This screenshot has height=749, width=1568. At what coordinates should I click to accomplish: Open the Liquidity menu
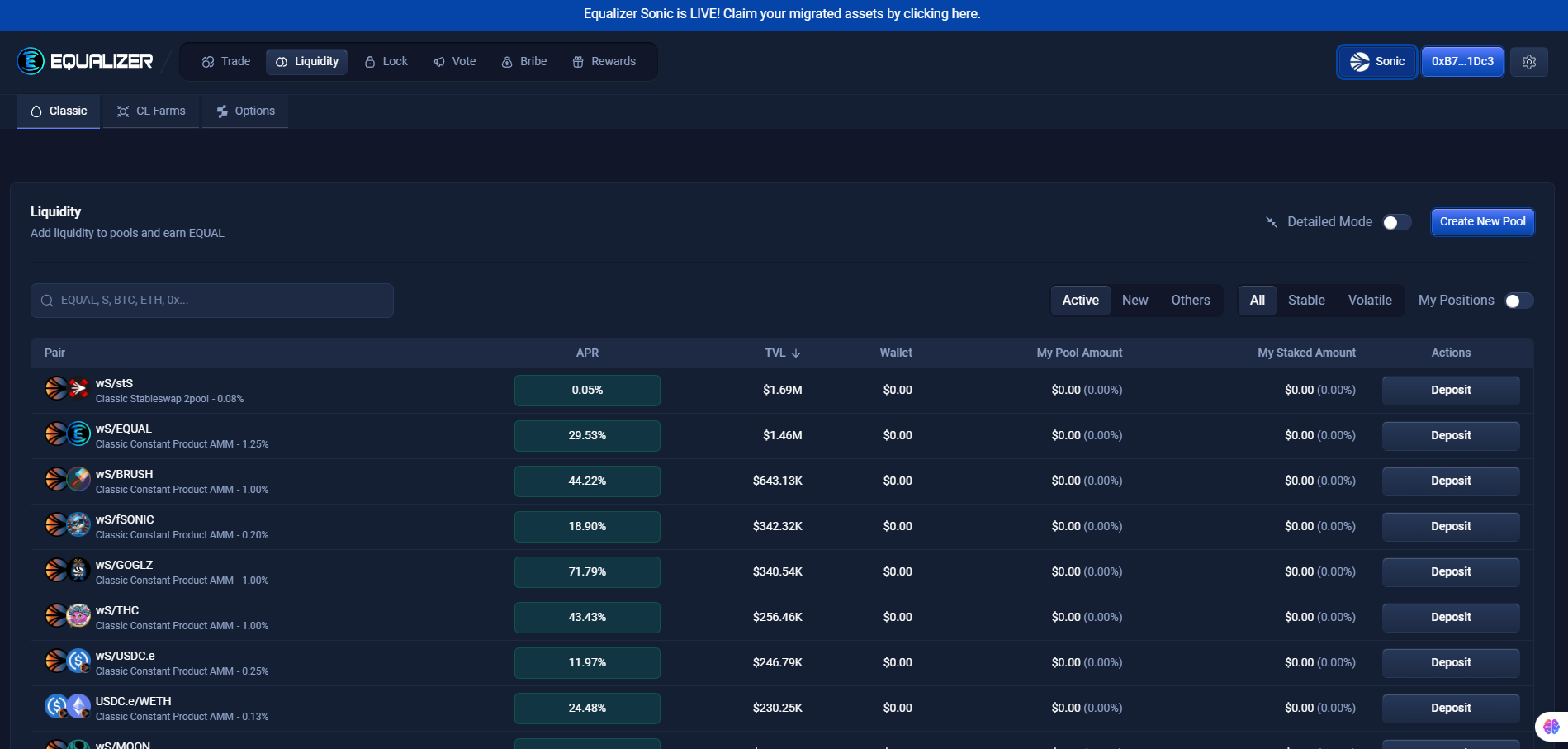307,62
